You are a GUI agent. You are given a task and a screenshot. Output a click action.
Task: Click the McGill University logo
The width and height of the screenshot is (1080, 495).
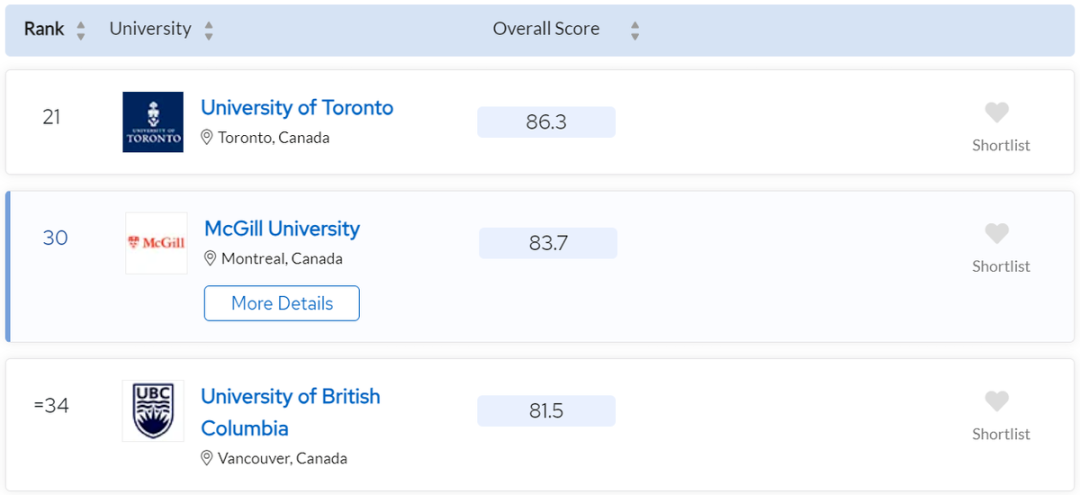point(156,243)
